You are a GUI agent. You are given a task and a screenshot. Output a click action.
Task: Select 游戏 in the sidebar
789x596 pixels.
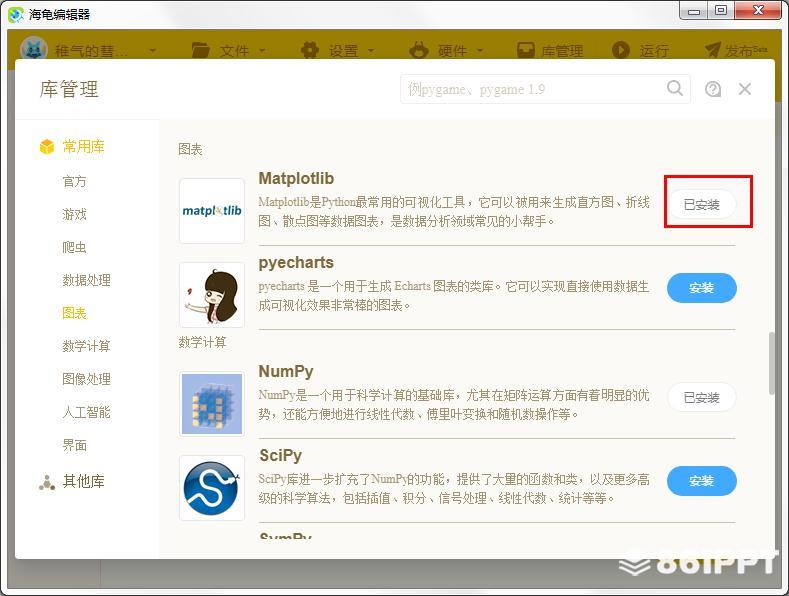click(x=74, y=214)
